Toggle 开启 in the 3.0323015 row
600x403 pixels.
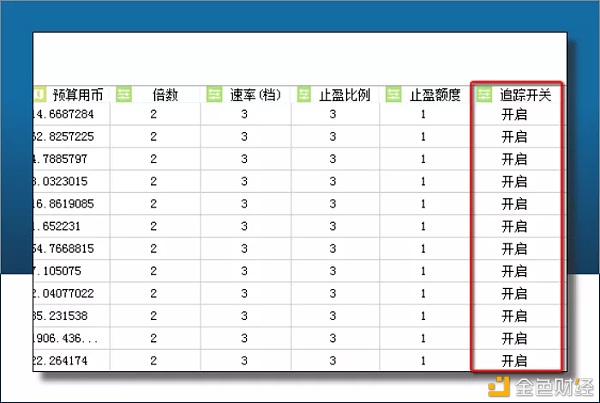[x=514, y=181]
